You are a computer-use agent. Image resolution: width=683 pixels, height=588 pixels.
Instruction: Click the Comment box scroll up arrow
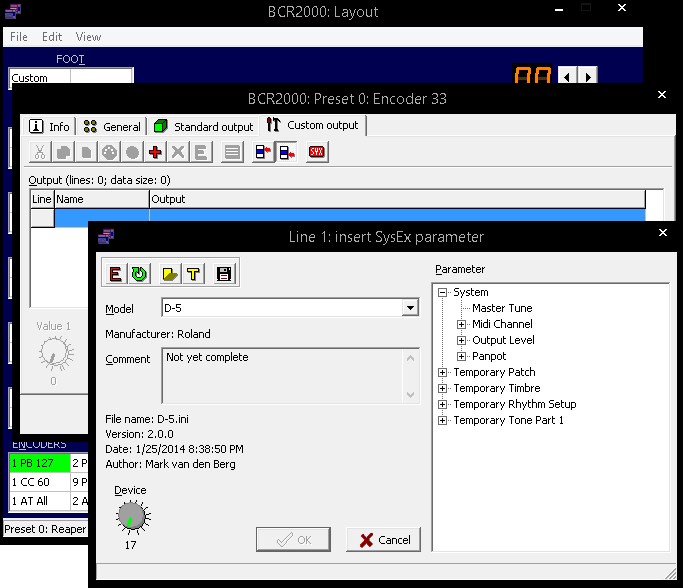tap(411, 358)
